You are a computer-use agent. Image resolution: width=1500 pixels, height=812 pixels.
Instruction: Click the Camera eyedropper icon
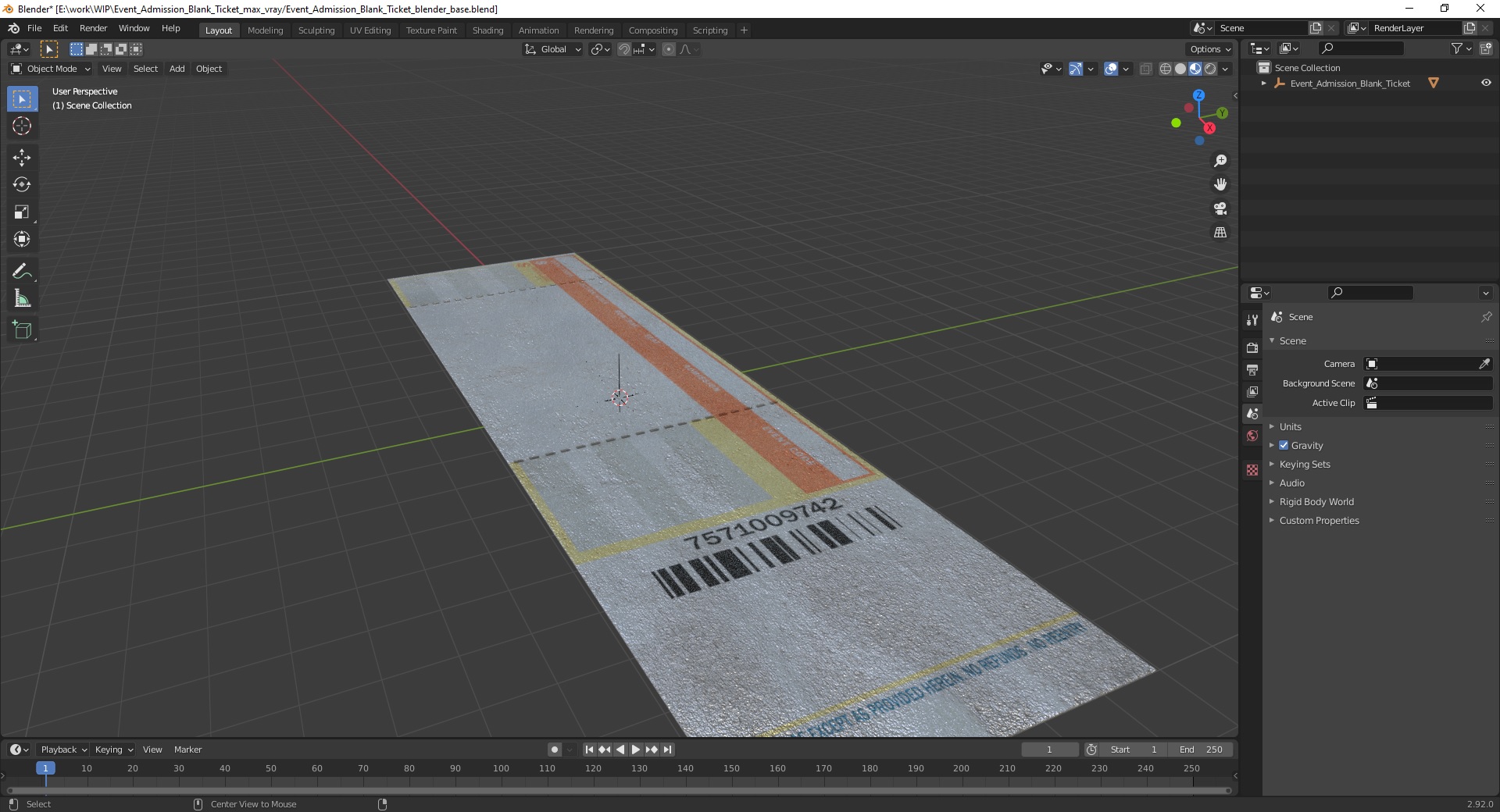[x=1484, y=364]
